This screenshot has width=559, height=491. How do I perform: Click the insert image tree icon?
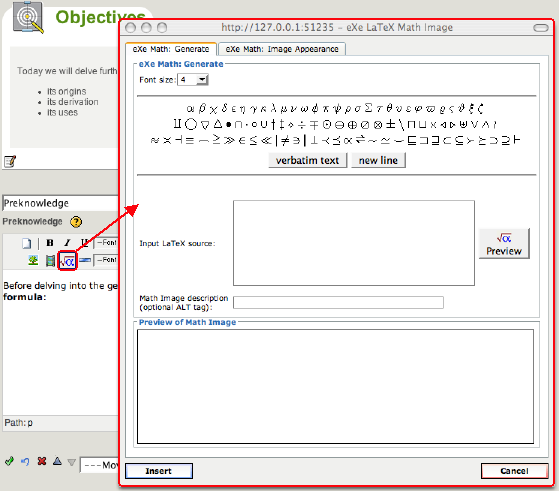click(x=33, y=260)
